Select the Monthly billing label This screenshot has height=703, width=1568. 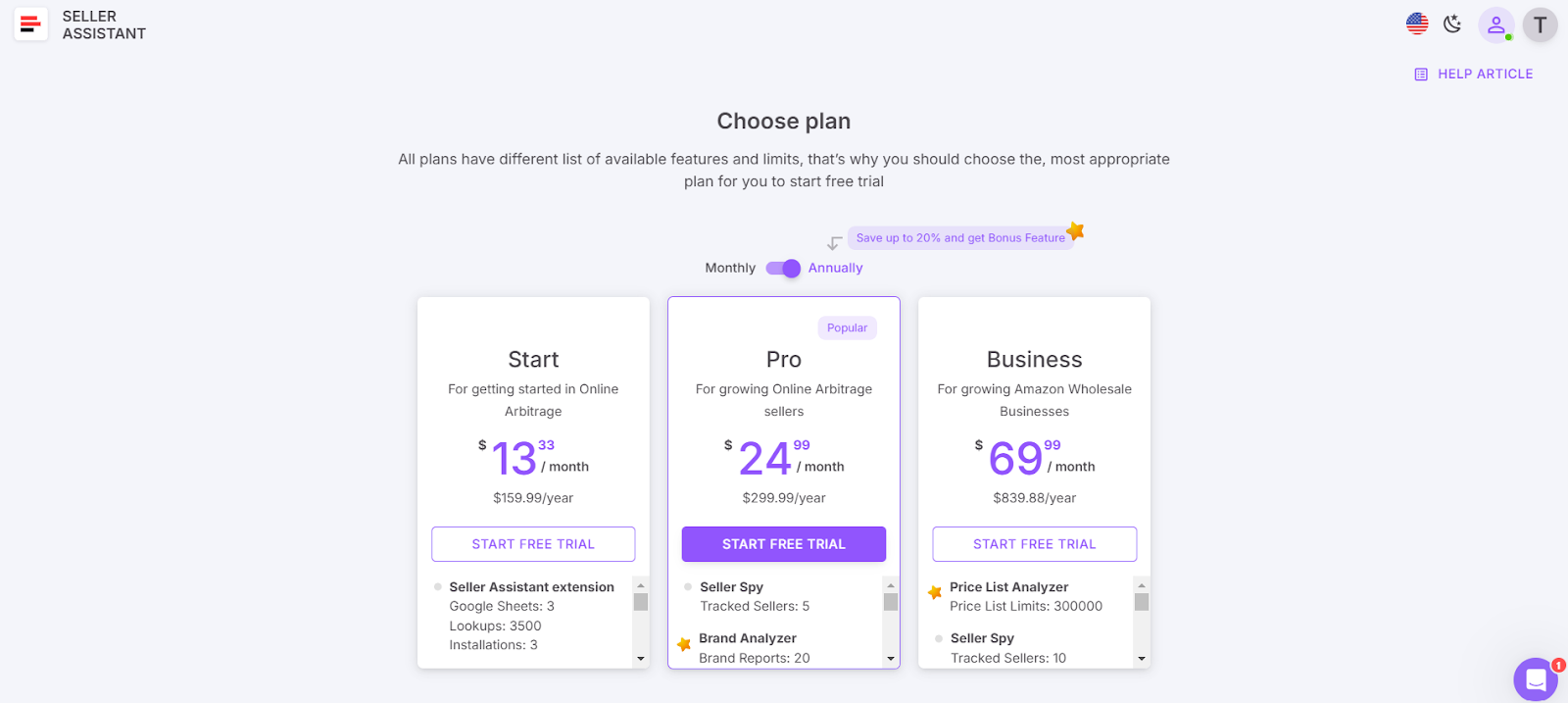pyautogui.click(x=729, y=268)
